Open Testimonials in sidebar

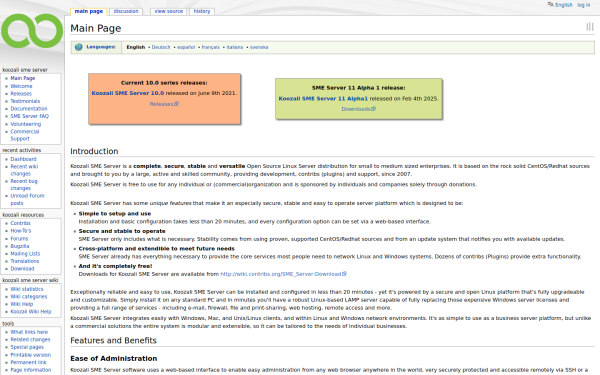tap(25, 101)
